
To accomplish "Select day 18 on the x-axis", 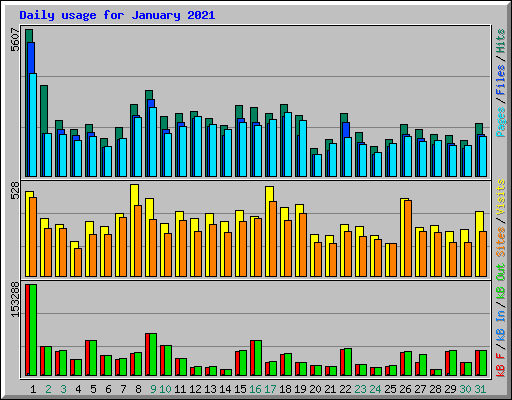I will tap(285, 389).
